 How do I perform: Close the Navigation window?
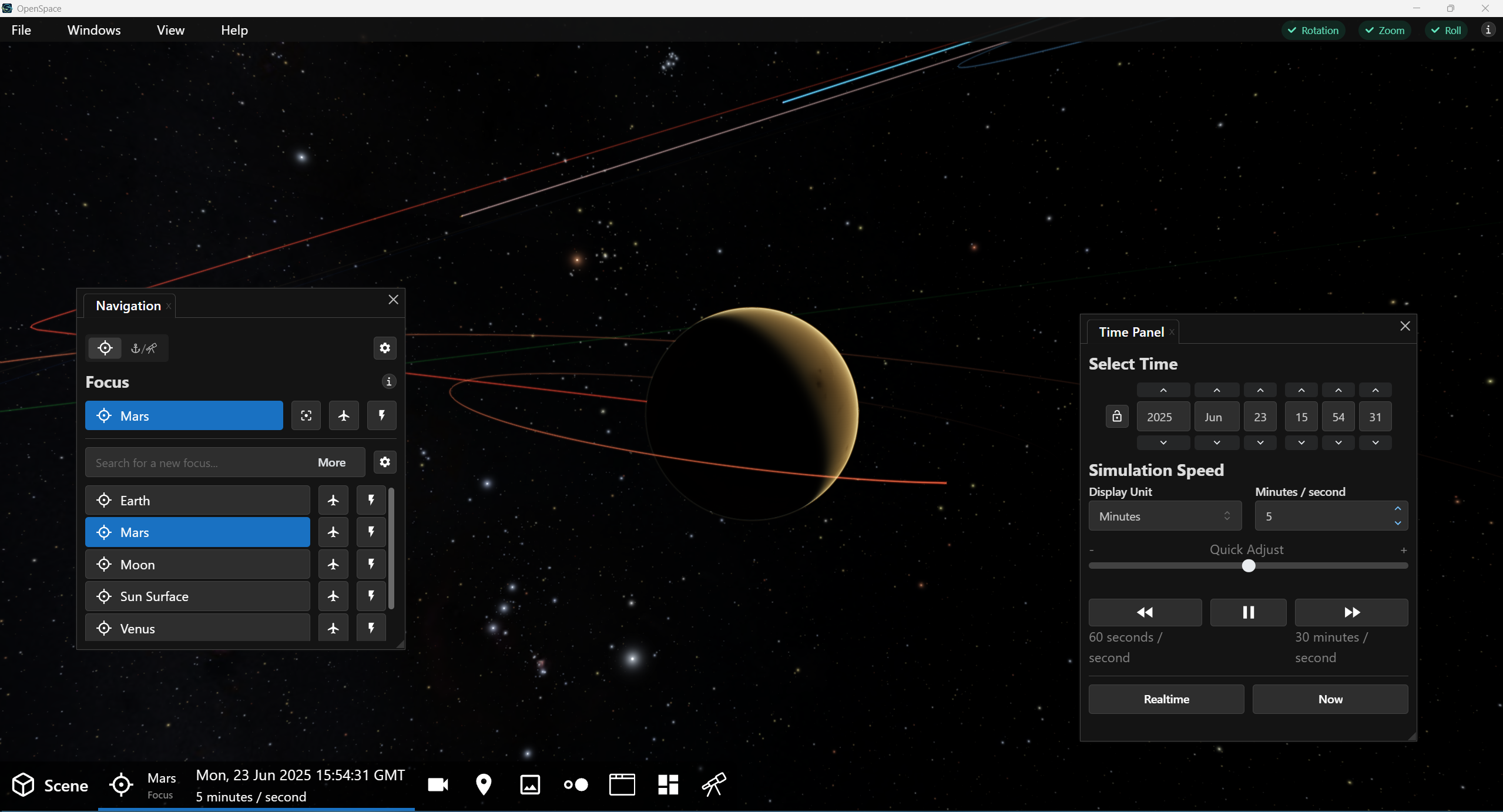point(393,300)
